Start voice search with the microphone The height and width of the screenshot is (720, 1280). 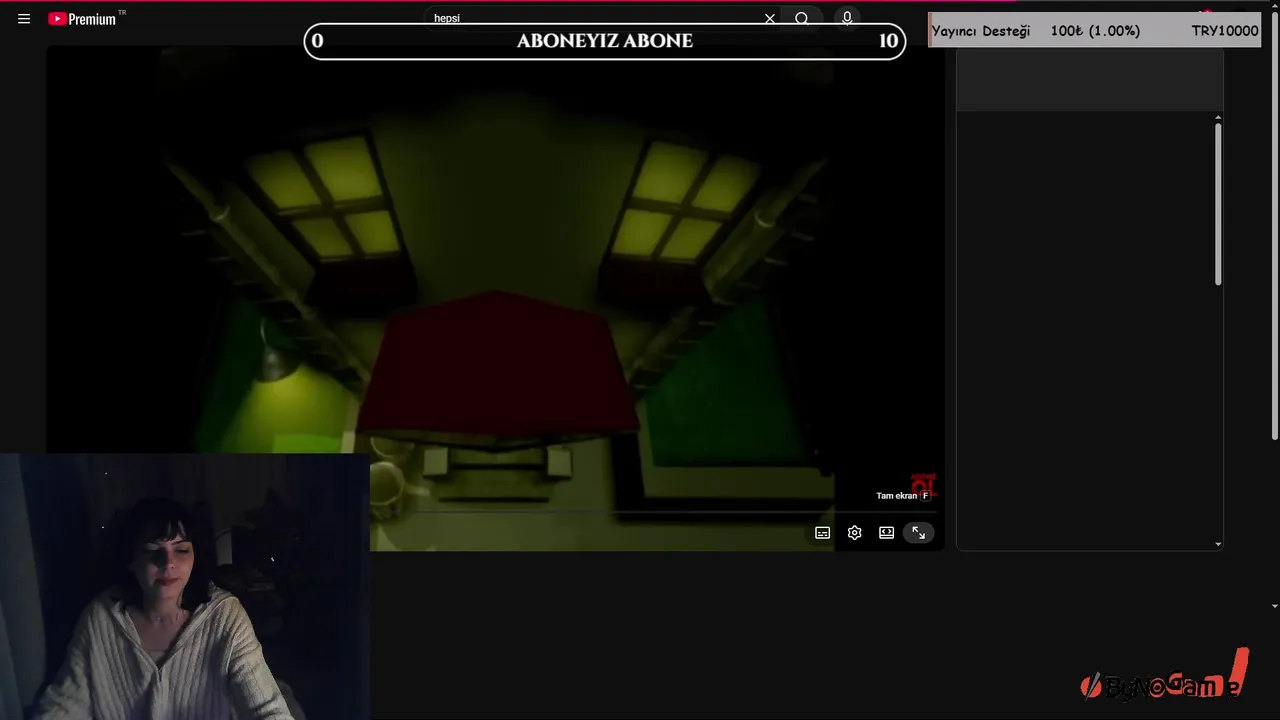click(x=847, y=18)
